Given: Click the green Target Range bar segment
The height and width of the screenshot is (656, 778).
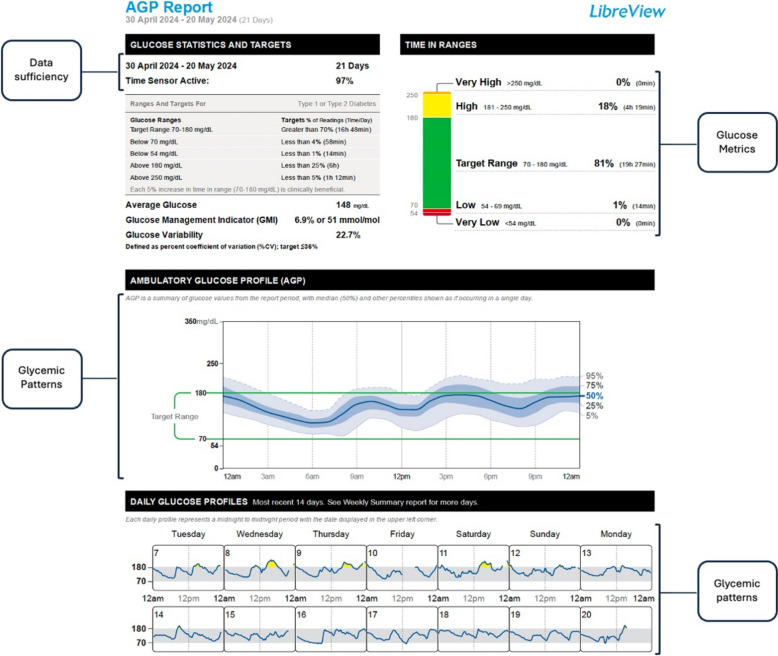Looking at the screenshot, I should pyautogui.click(x=437, y=163).
